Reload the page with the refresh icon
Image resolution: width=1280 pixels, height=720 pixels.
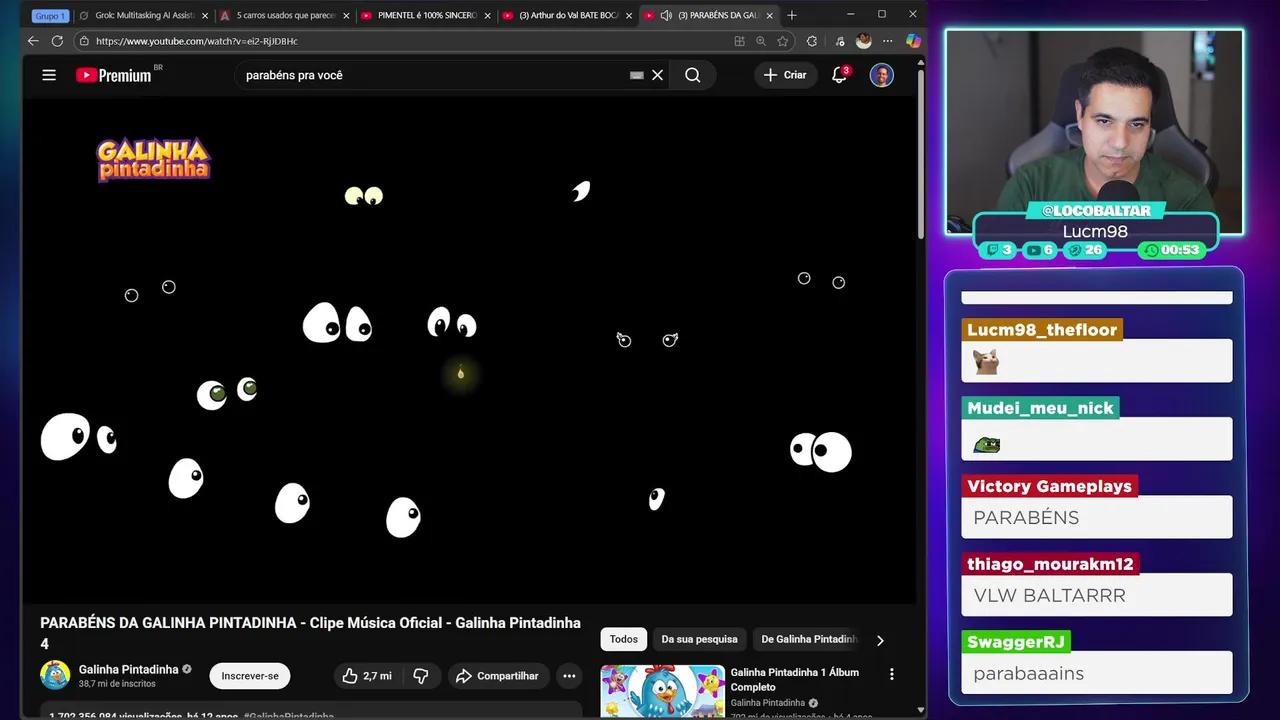coord(57,41)
